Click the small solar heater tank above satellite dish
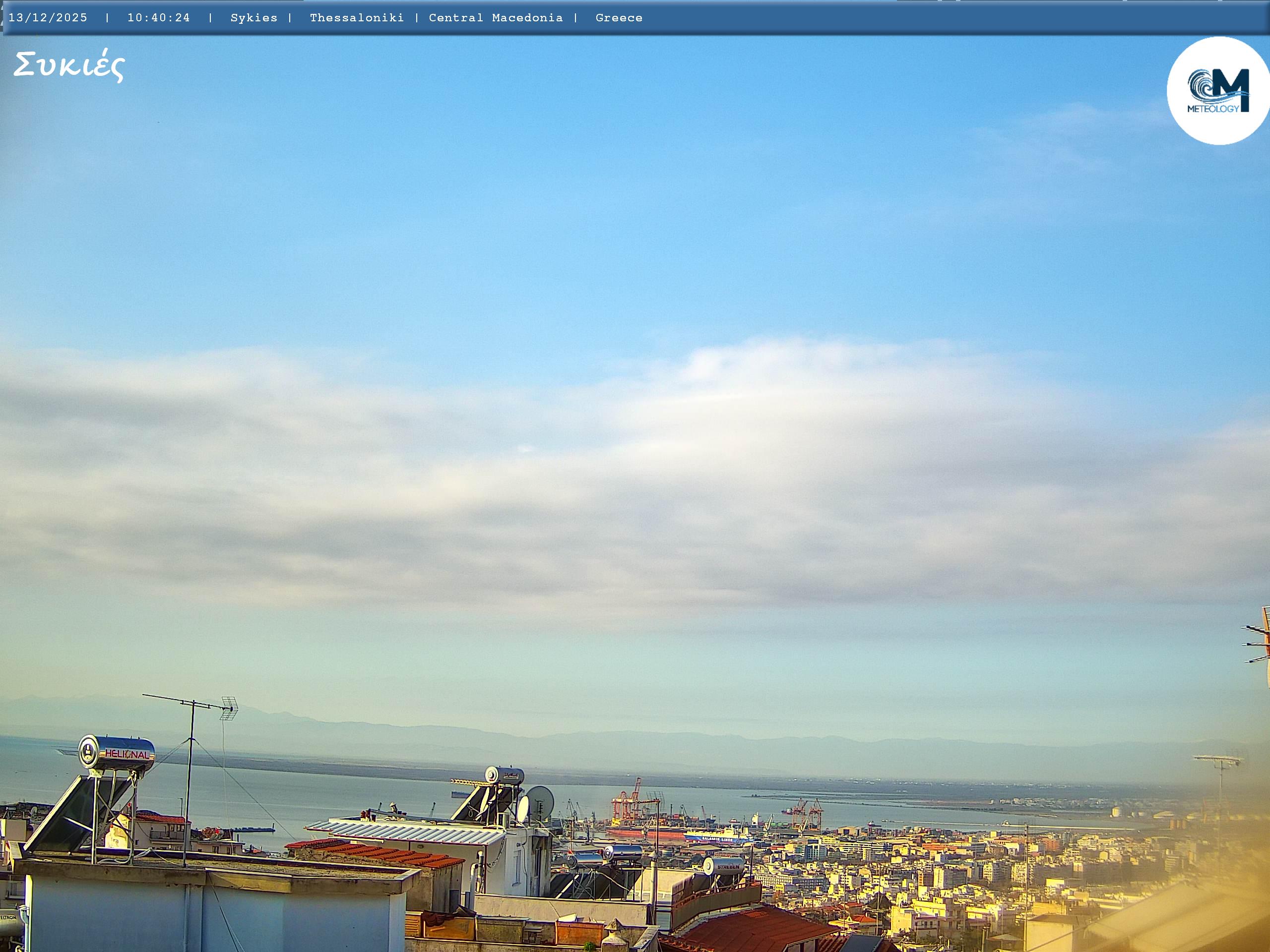Screen dimensions: 1270x952 [x=505, y=775]
